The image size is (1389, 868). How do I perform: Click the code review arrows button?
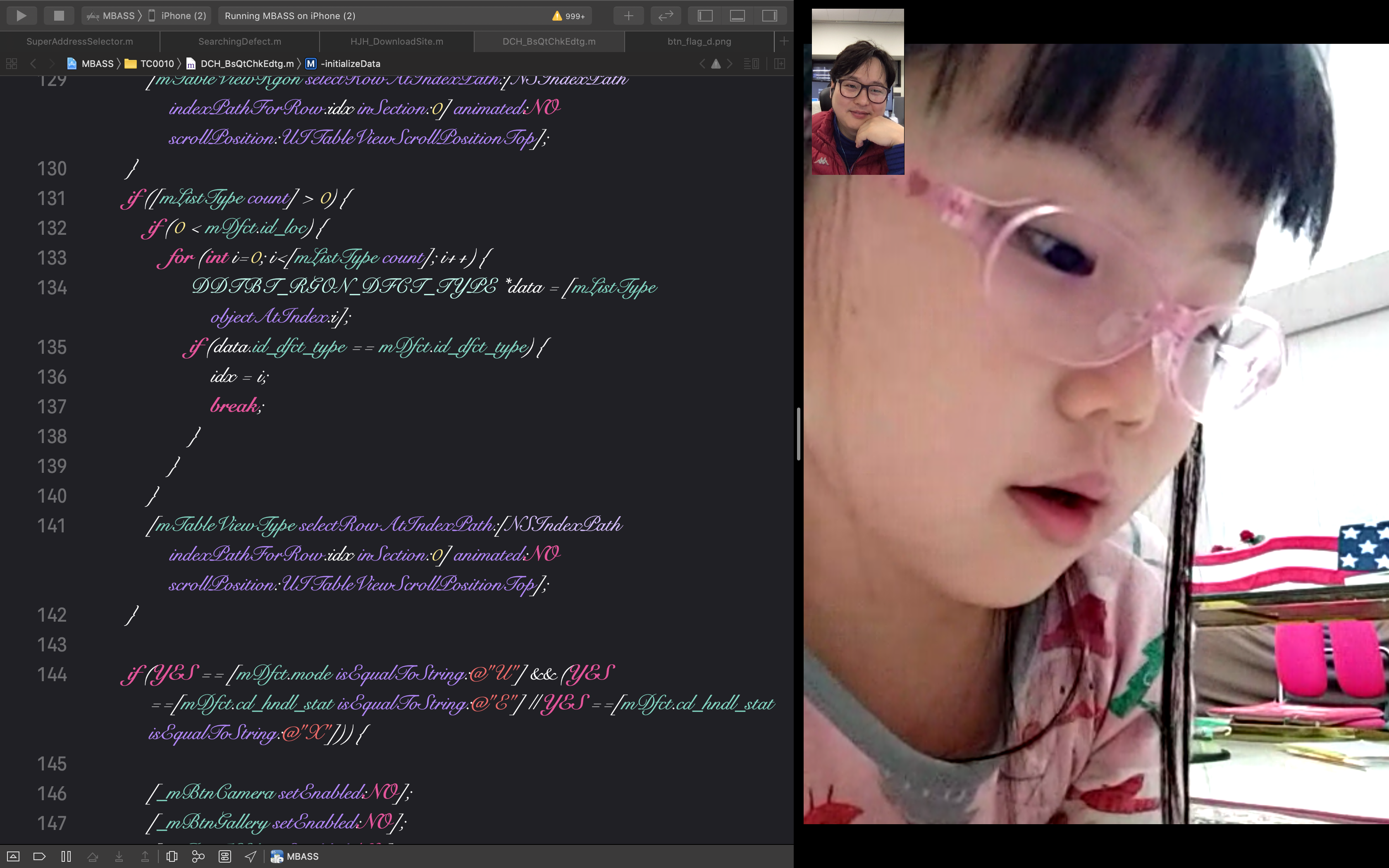[x=665, y=16]
